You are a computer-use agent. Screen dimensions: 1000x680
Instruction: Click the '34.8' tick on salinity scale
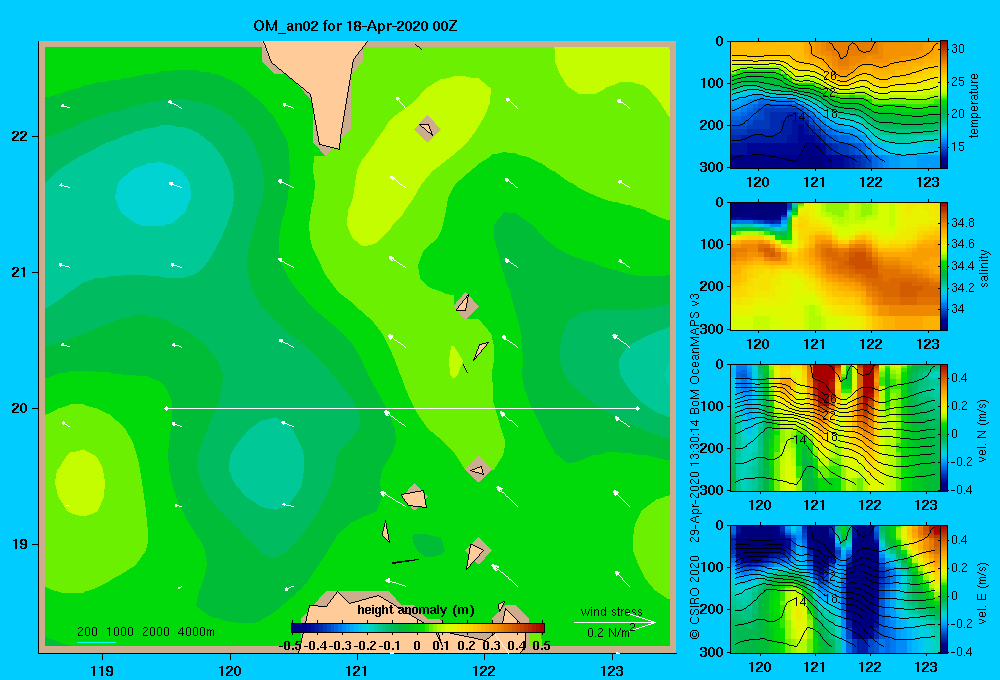(962, 223)
